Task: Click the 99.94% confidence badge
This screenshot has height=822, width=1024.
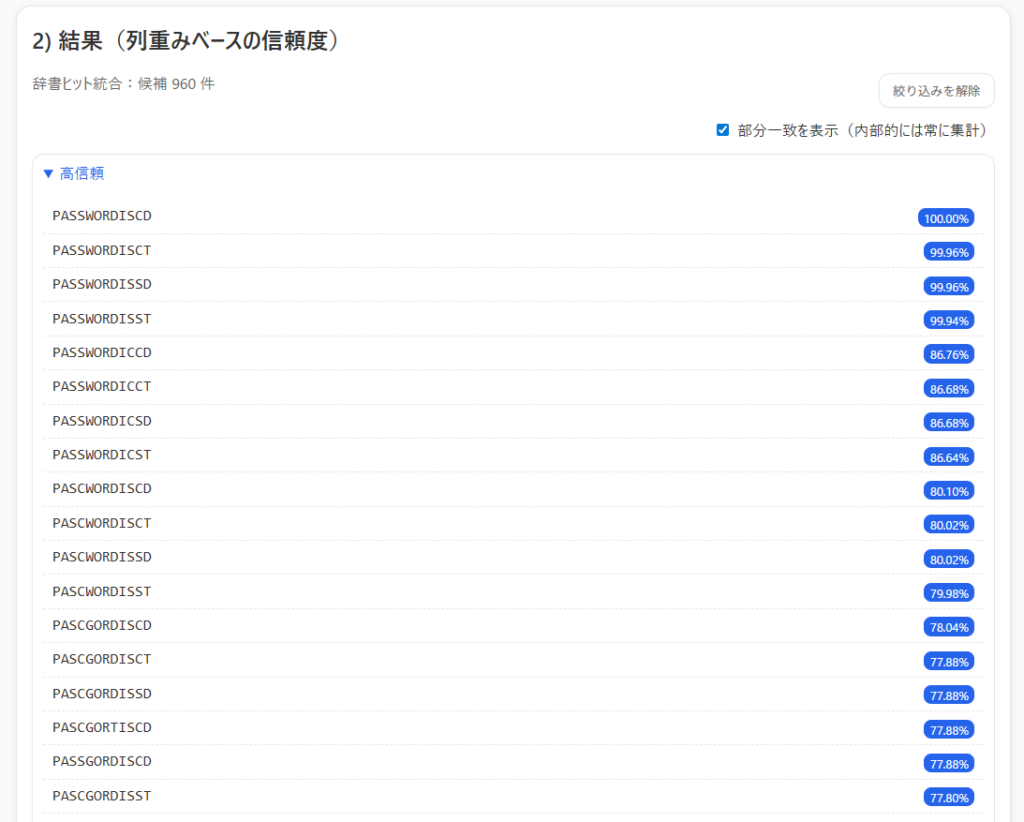Action: point(948,320)
